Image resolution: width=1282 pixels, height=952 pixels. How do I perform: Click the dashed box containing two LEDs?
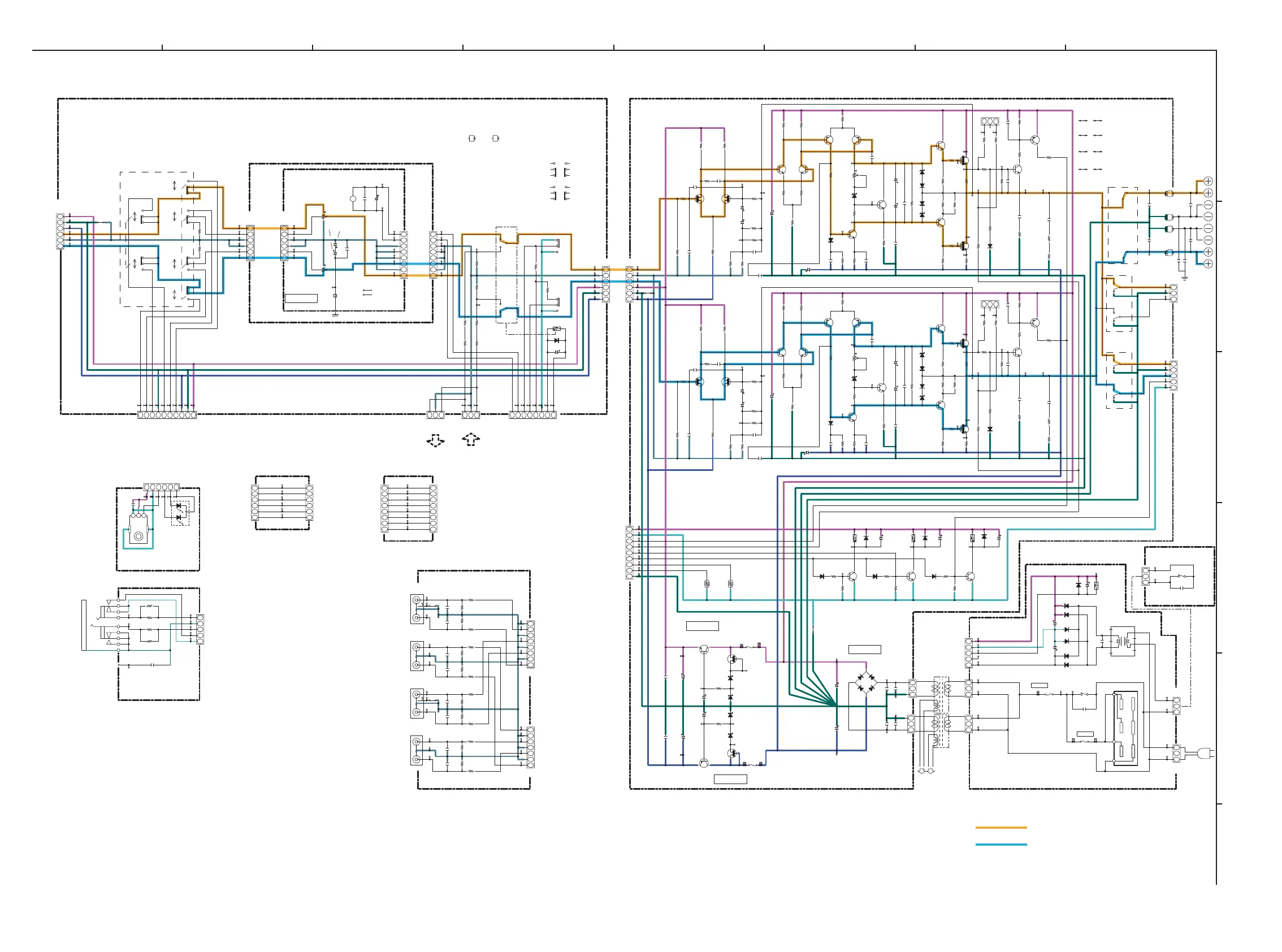click(180, 513)
